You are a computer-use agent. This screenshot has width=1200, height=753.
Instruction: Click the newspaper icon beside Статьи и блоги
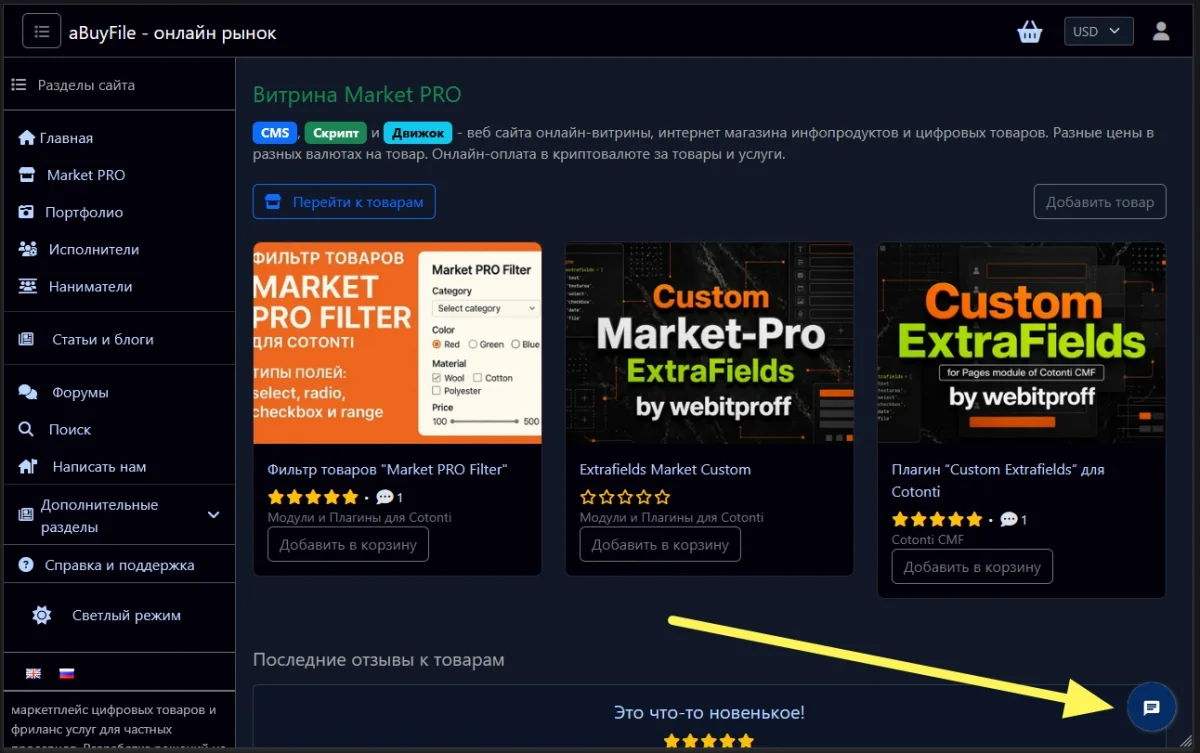27,340
